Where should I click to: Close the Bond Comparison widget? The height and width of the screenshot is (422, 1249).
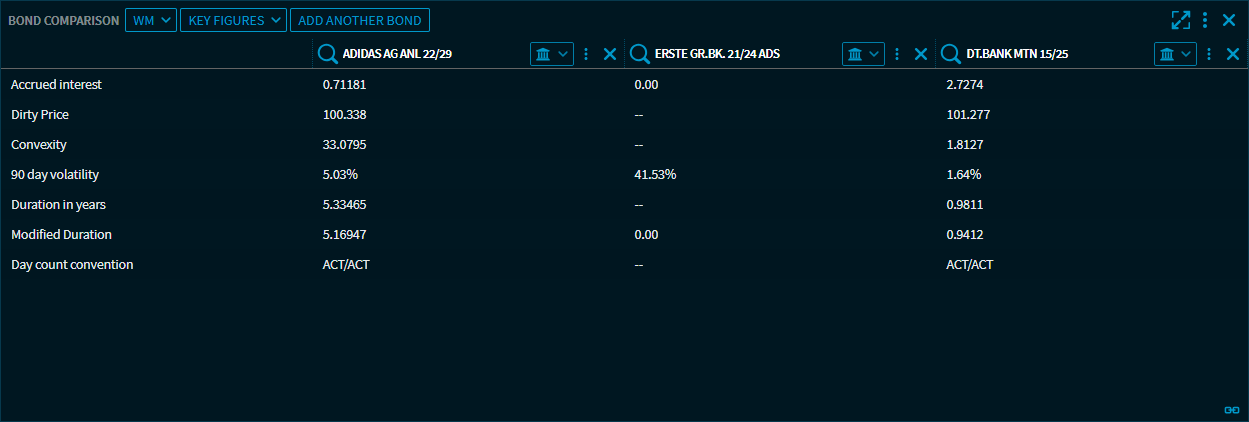[1229, 20]
